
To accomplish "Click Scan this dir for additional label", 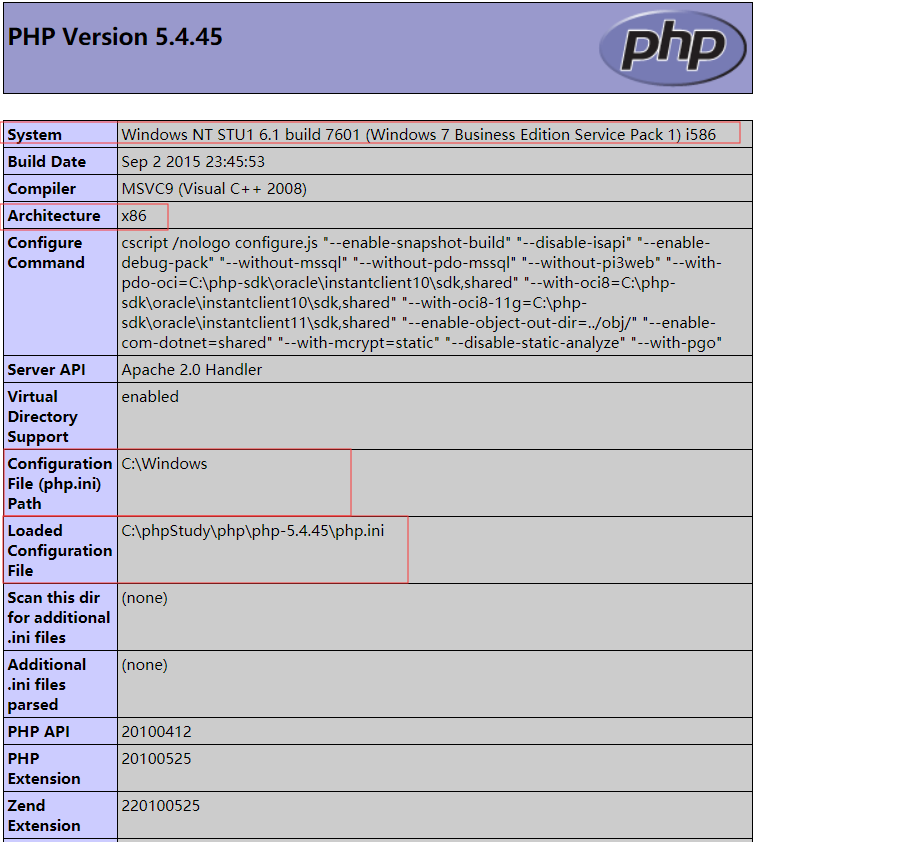I will (59, 618).
